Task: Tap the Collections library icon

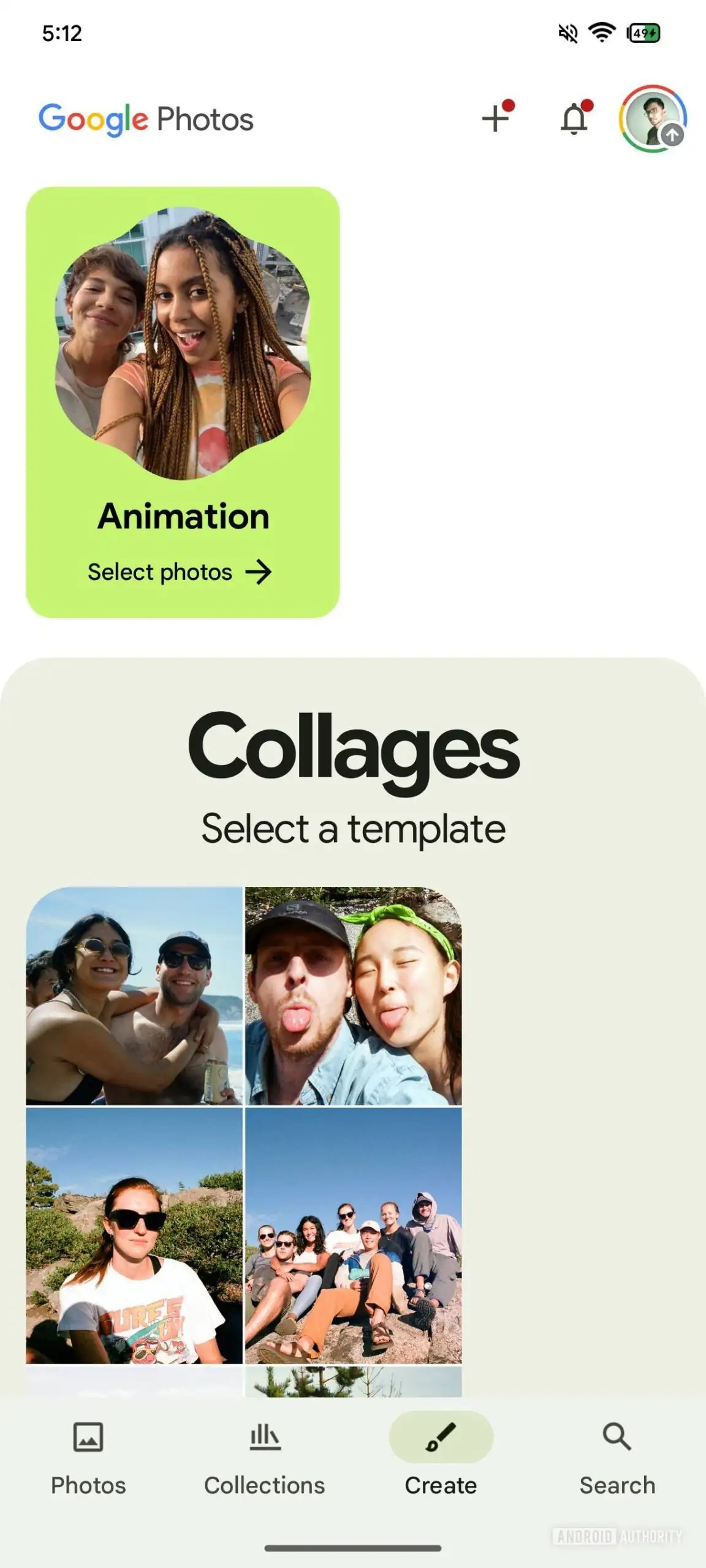Action: (265, 1436)
